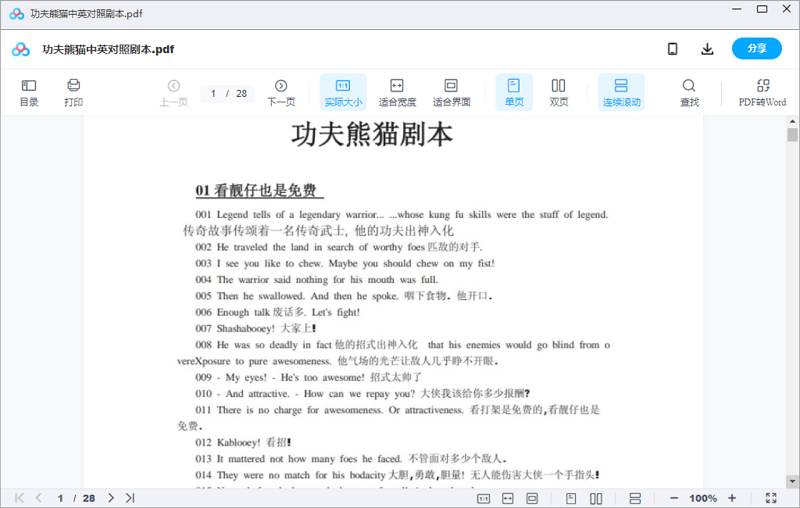Jump to last page in bottom bar
Screen dimensions: 800x508
coord(130,498)
